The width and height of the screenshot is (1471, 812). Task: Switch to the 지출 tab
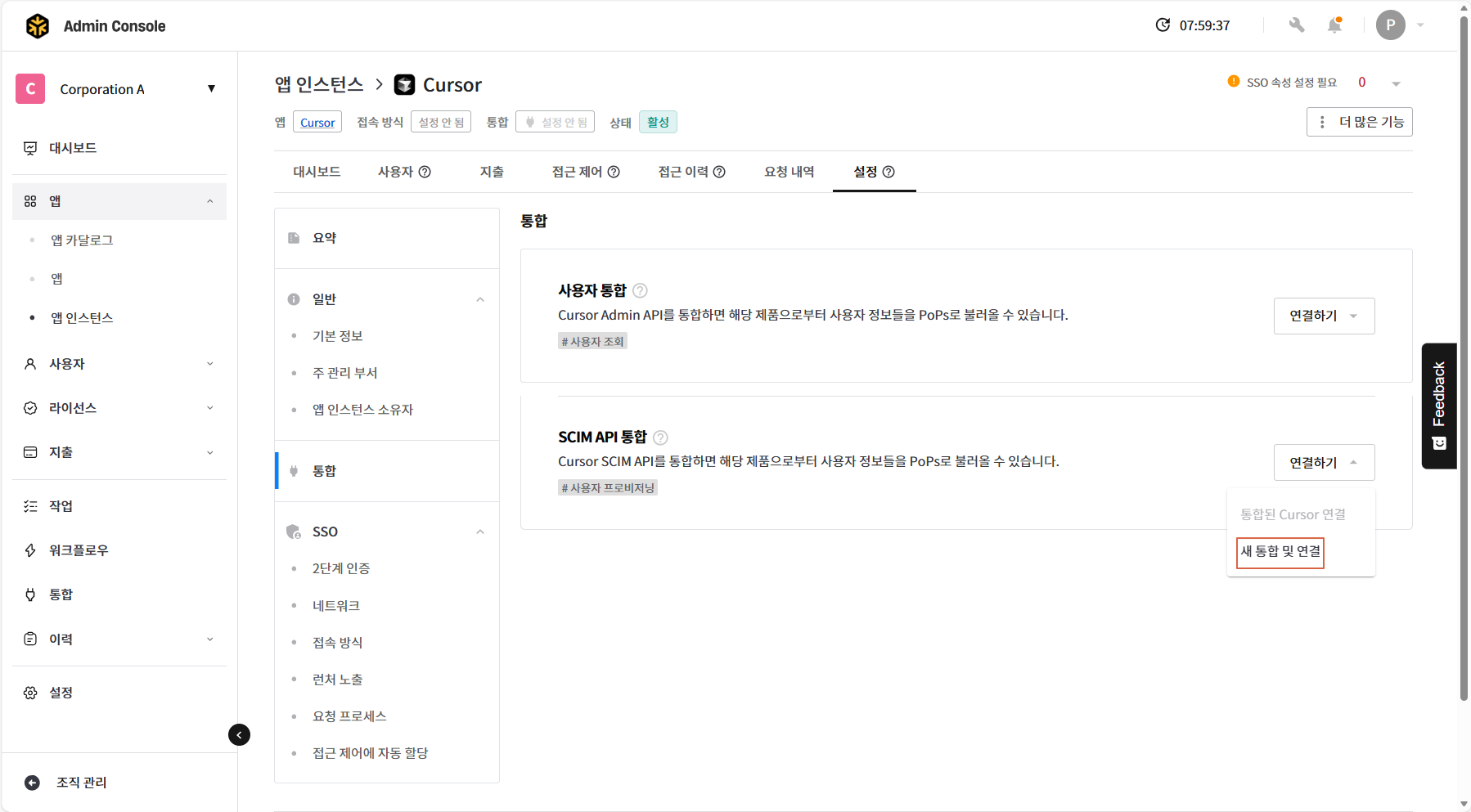(x=492, y=172)
